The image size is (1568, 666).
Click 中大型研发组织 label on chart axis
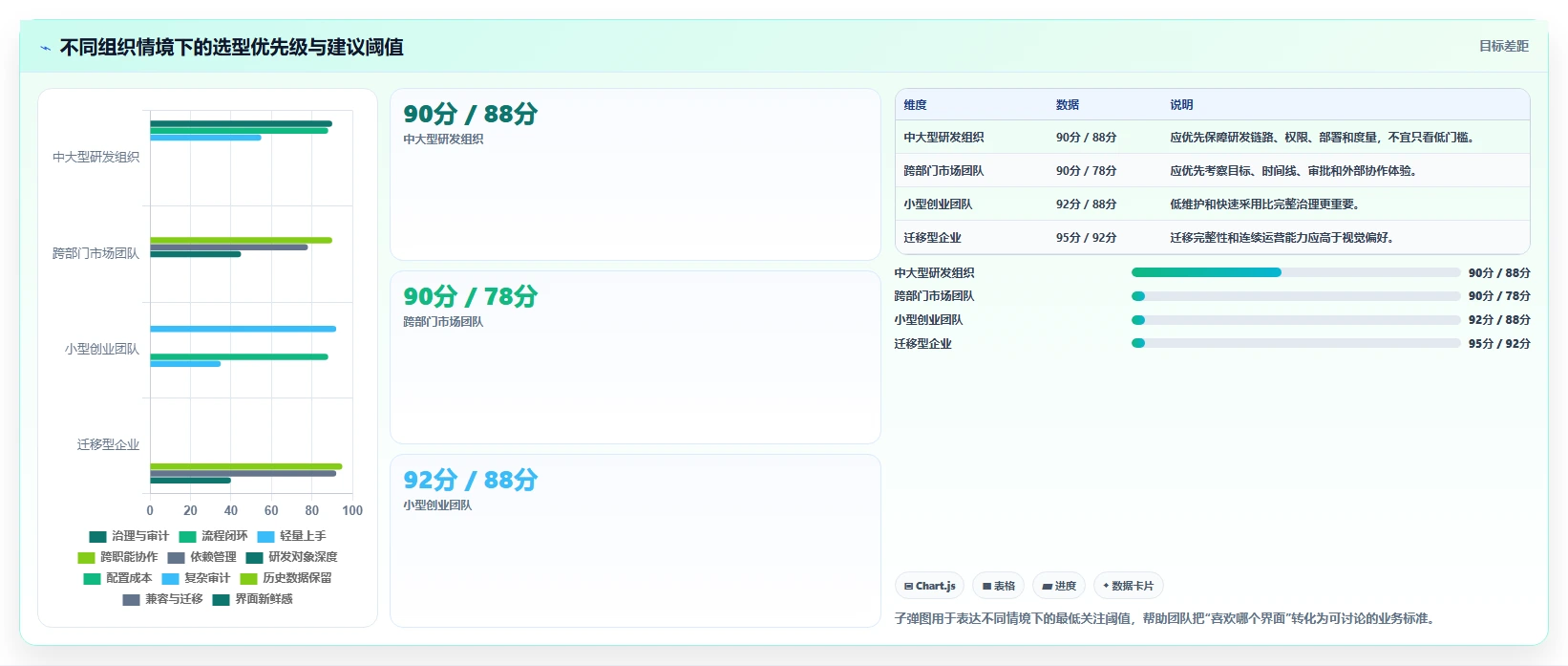pyautogui.click(x=95, y=158)
